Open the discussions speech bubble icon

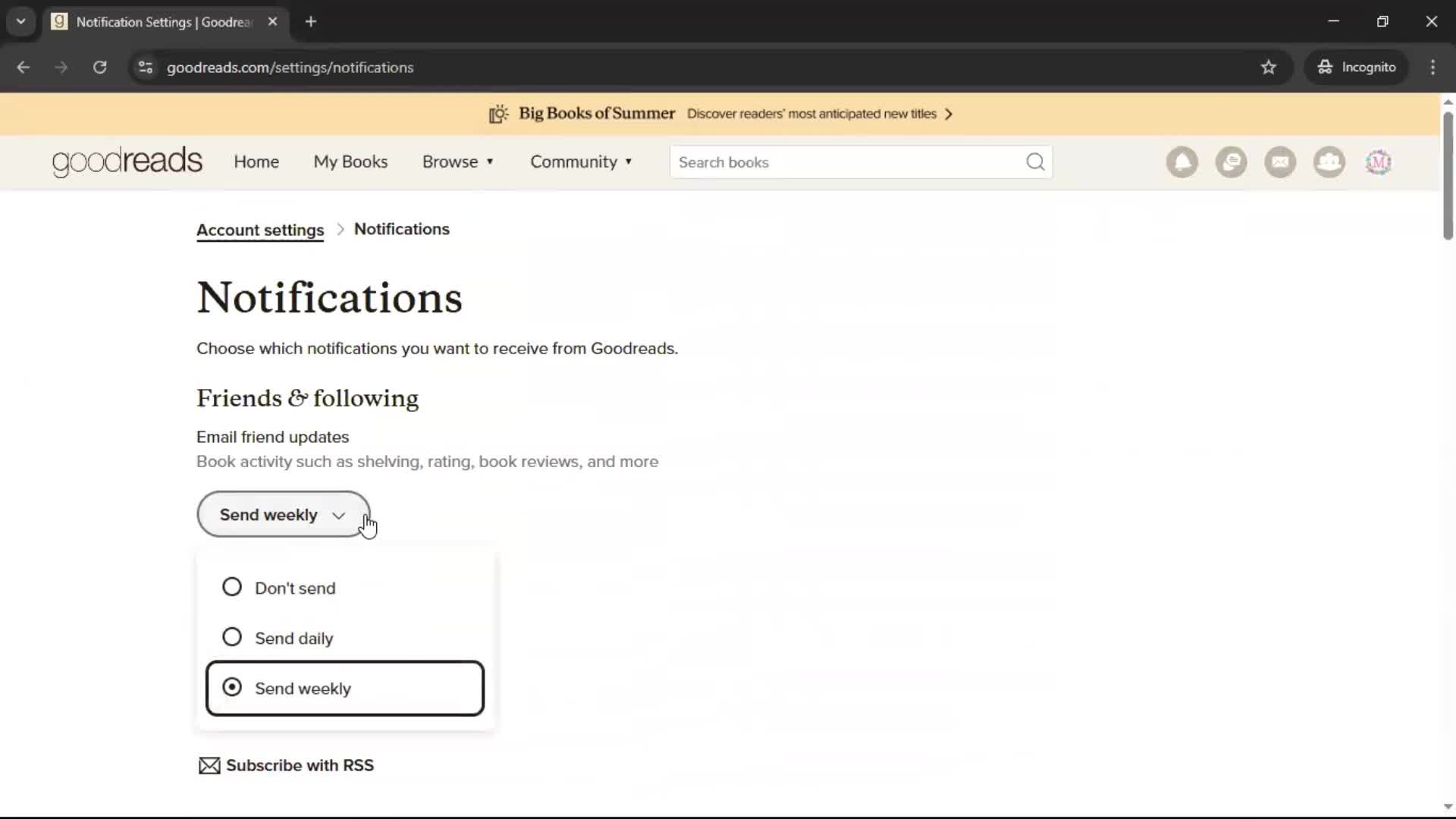1232,162
